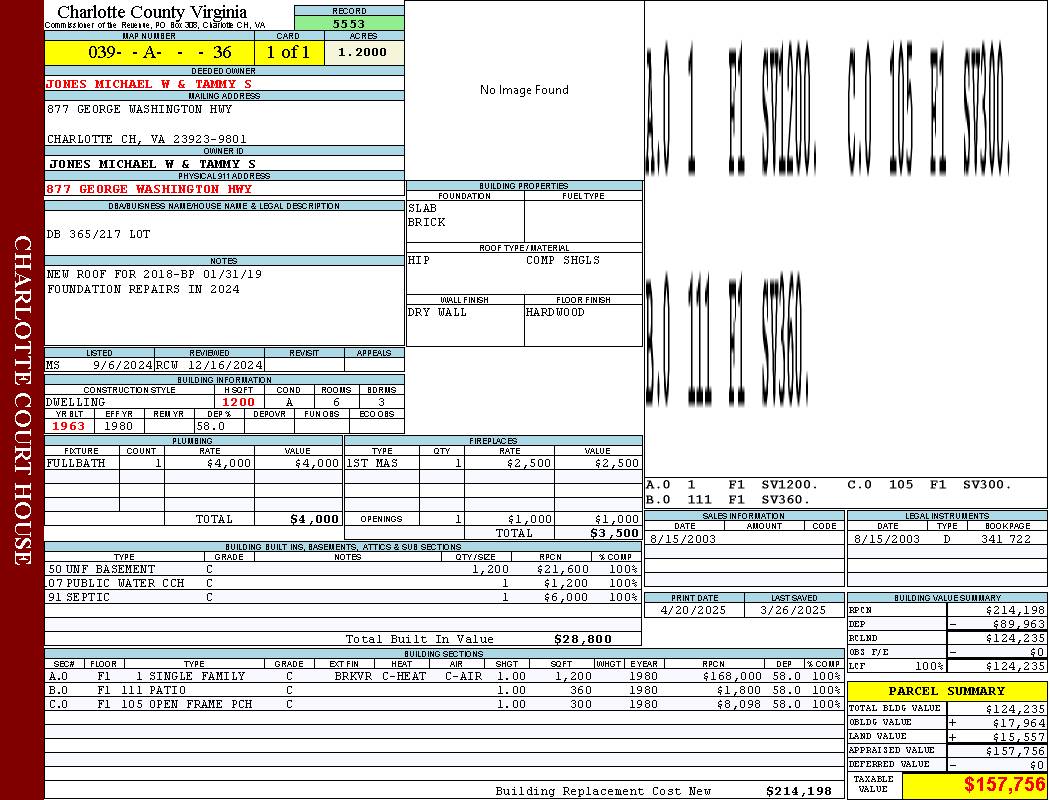Select floor finish HARDWOOD
The image size is (1050, 800).
(x=555, y=313)
